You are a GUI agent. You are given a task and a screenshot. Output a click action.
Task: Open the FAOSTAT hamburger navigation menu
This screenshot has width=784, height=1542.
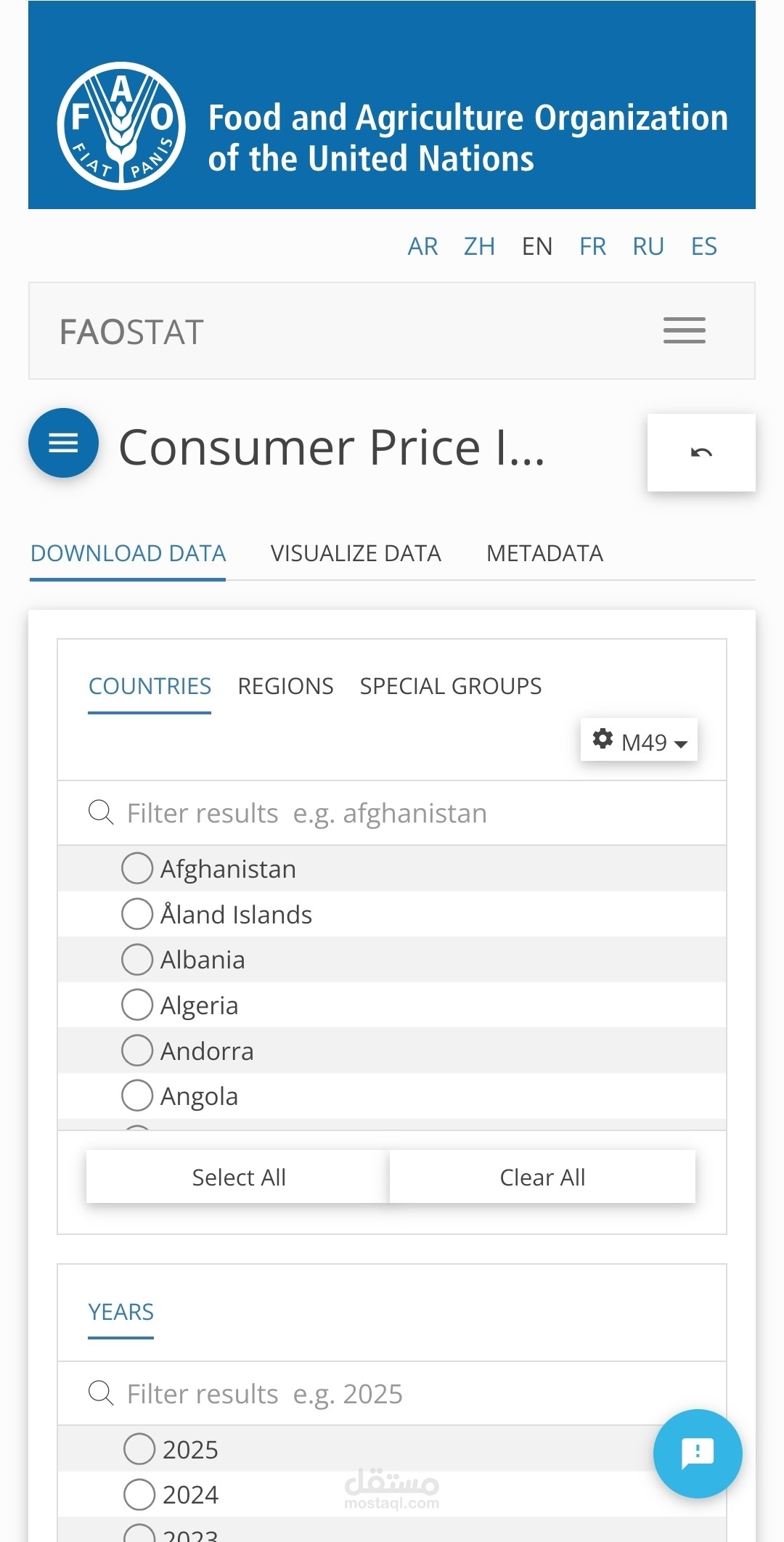[684, 331]
